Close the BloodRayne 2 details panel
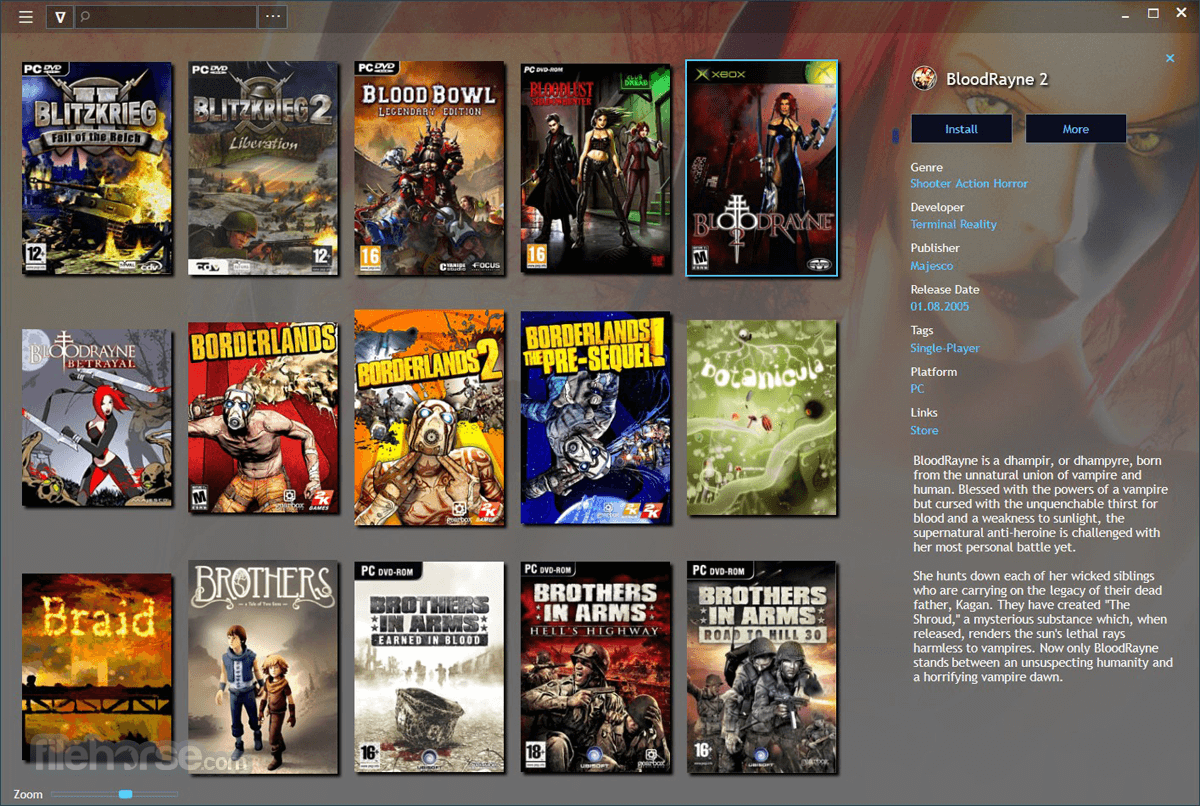 click(1170, 58)
